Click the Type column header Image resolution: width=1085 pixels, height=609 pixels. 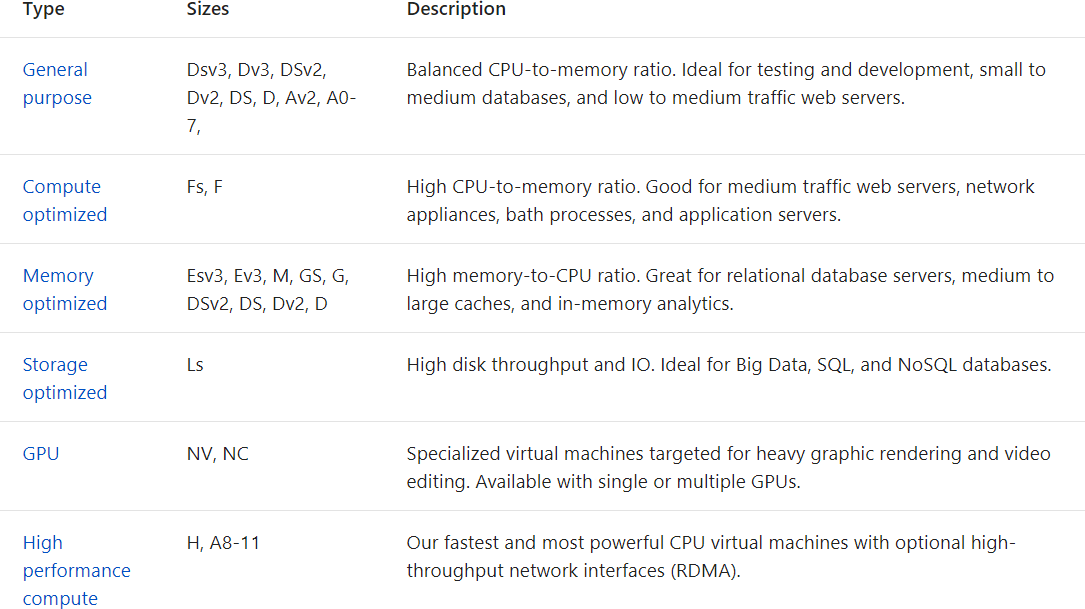(x=43, y=9)
